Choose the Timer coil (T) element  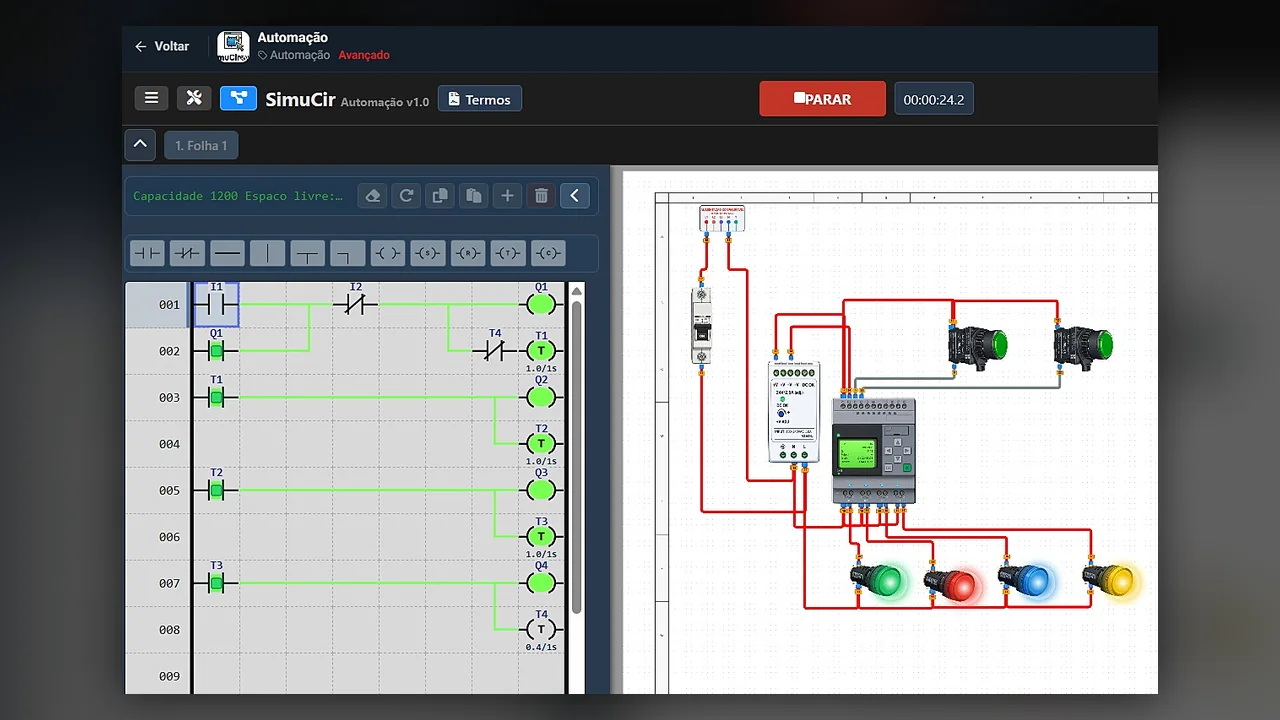[508, 254]
